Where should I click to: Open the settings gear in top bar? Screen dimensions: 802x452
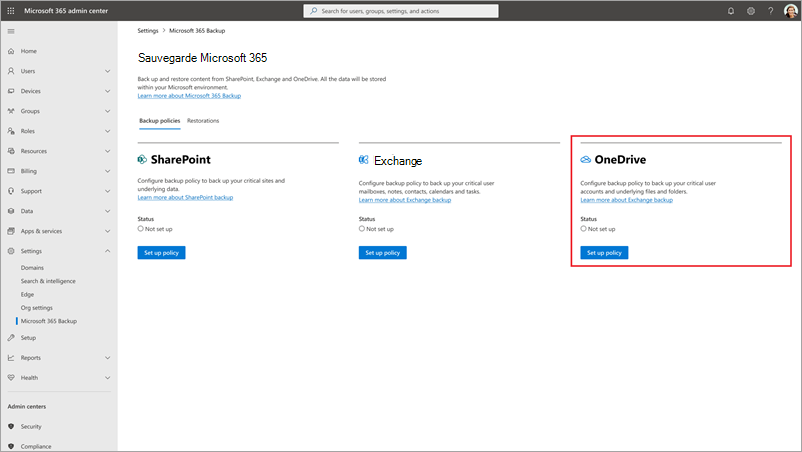[751, 11]
